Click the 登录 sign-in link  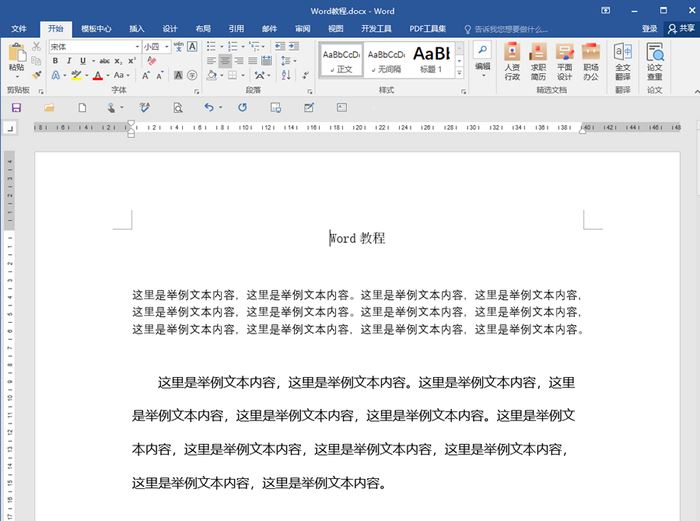coord(650,29)
